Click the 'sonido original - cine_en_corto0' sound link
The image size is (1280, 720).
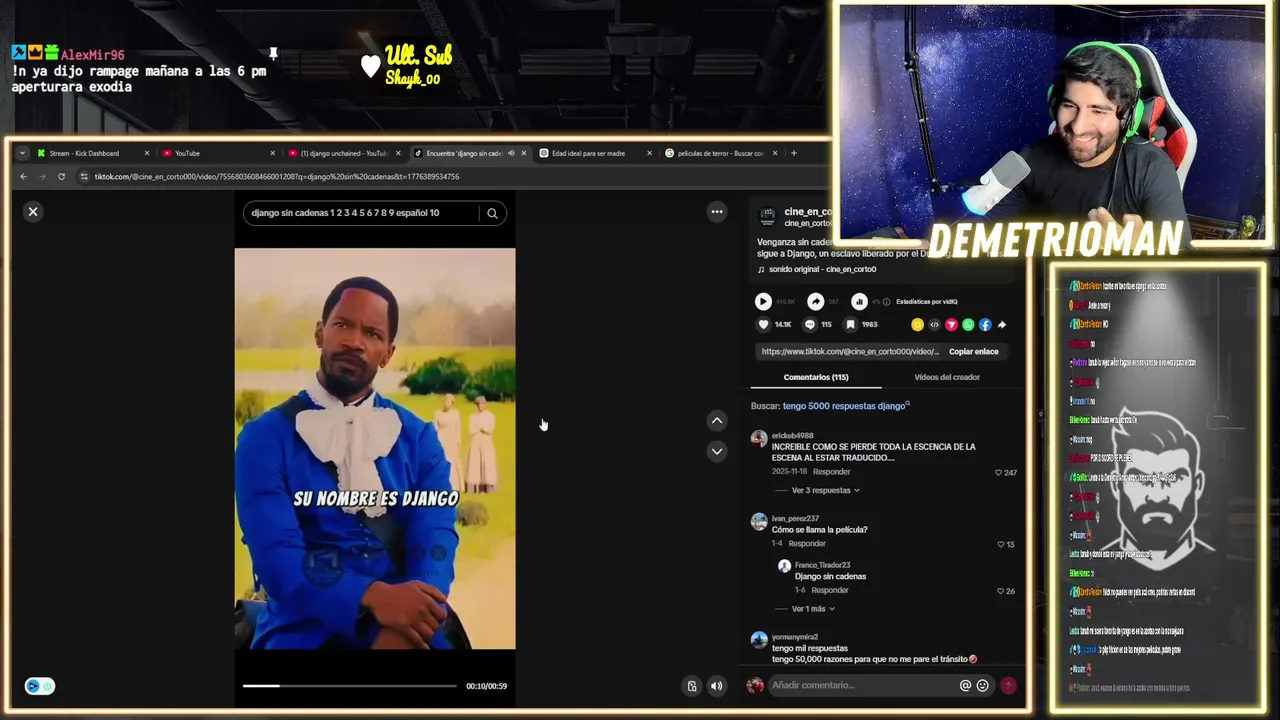point(822,269)
